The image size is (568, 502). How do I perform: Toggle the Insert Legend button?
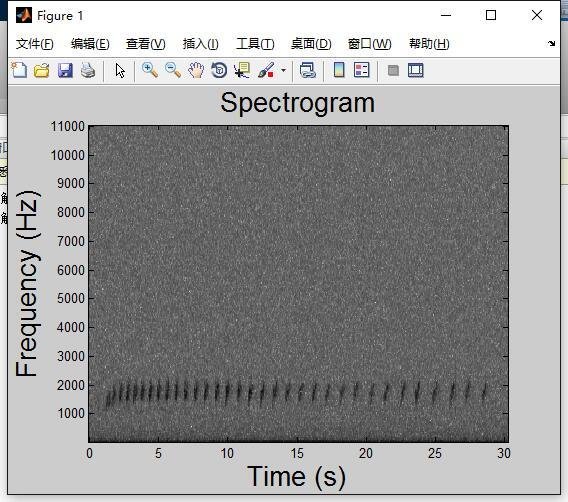click(362, 70)
